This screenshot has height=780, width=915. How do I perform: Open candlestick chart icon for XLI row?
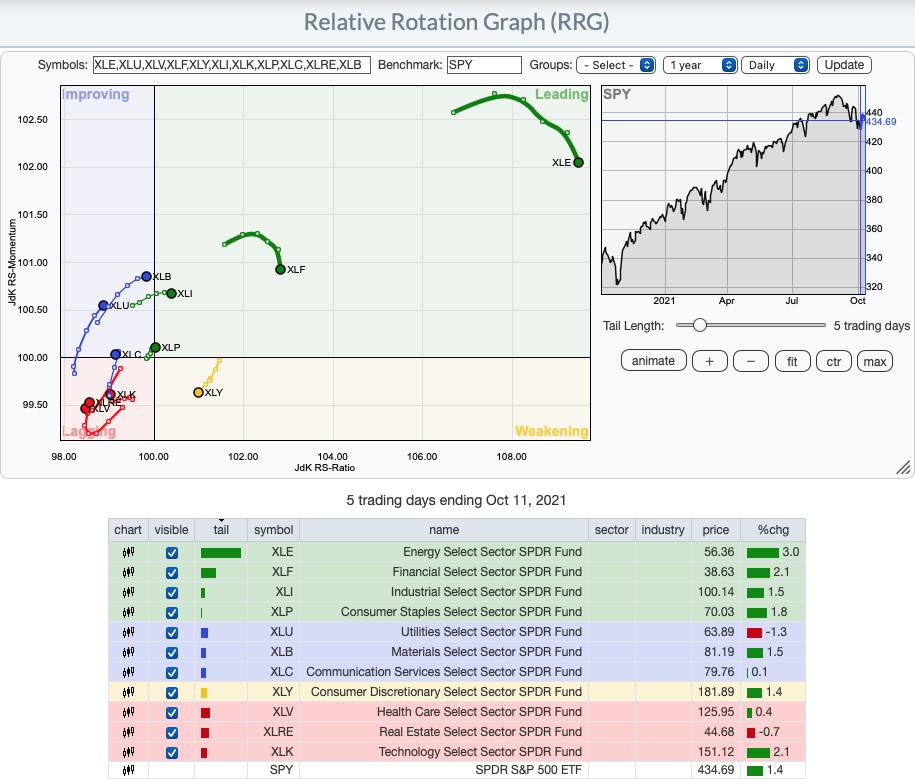(128, 592)
